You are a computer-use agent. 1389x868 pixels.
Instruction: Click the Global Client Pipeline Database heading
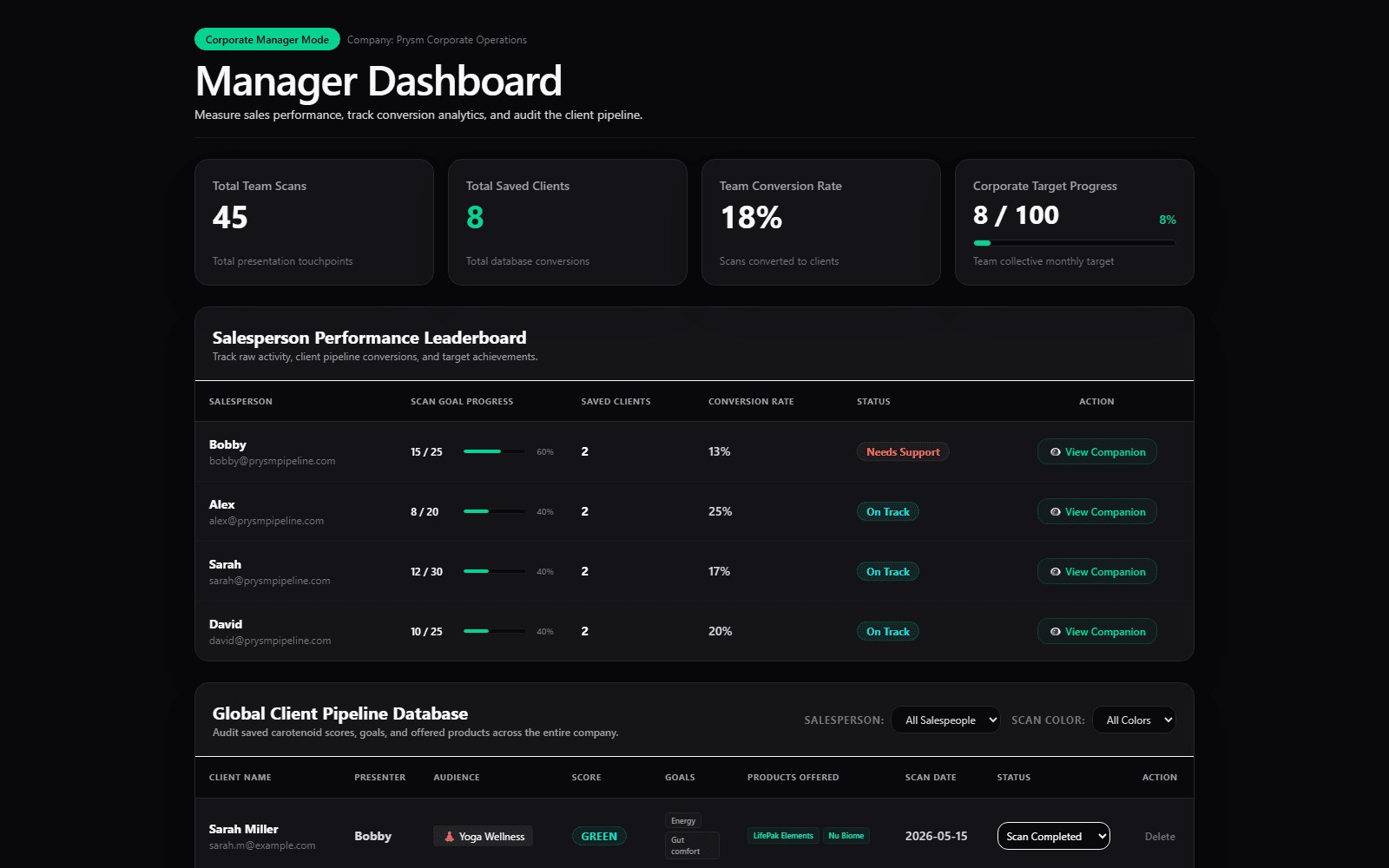point(340,713)
